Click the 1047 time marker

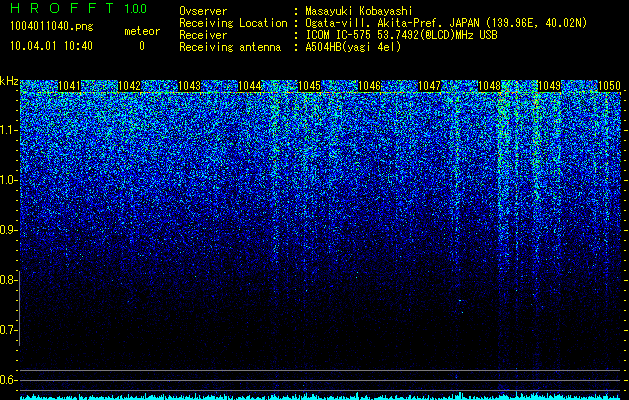(429, 86)
